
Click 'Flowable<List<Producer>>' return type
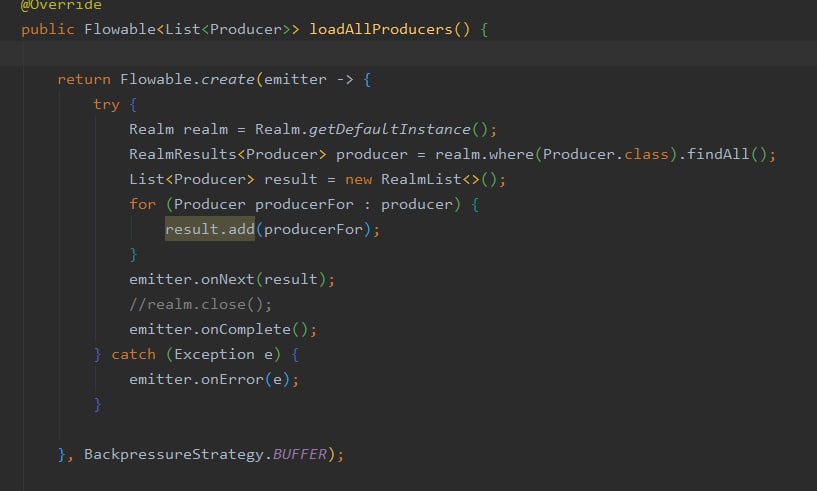click(x=192, y=29)
